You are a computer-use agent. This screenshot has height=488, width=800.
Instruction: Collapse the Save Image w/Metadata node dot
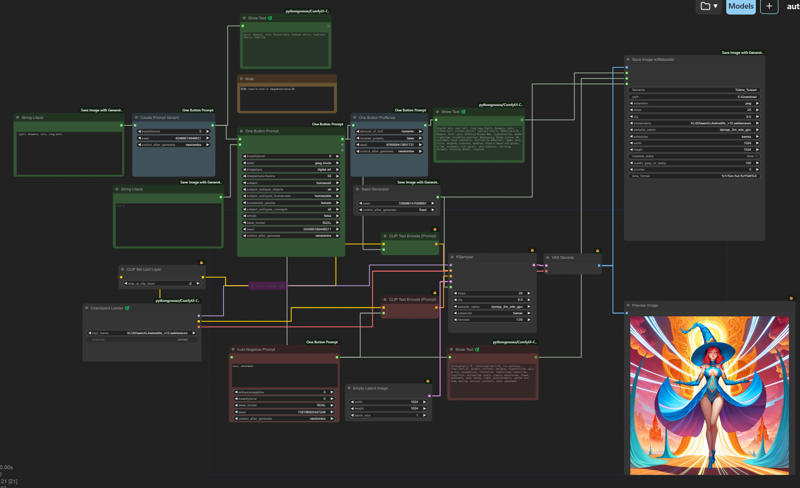[x=628, y=60]
